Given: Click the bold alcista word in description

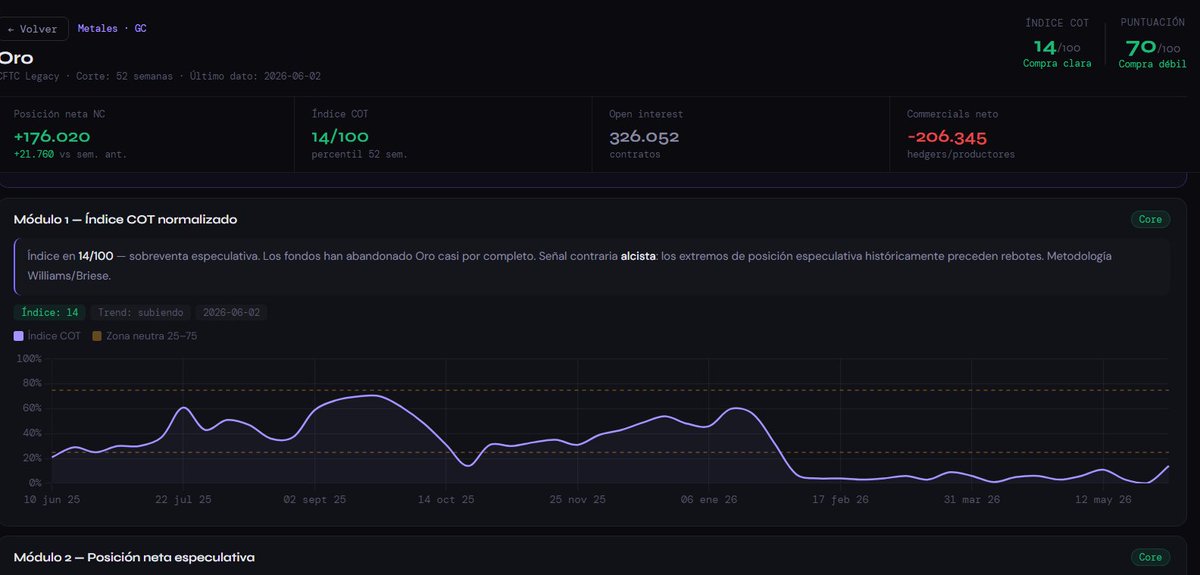Looking at the screenshot, I should [x=638, y=257].
